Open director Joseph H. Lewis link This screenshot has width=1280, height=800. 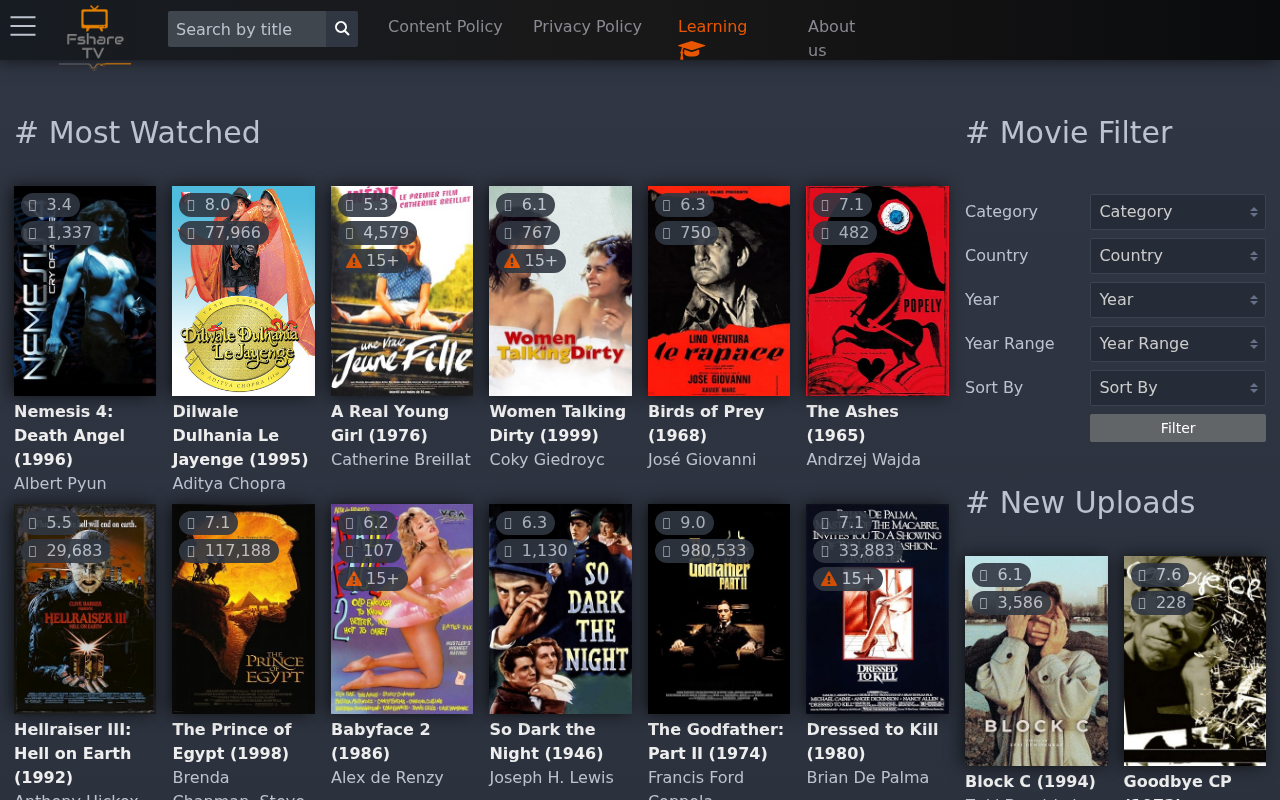[x=551, y=778]
